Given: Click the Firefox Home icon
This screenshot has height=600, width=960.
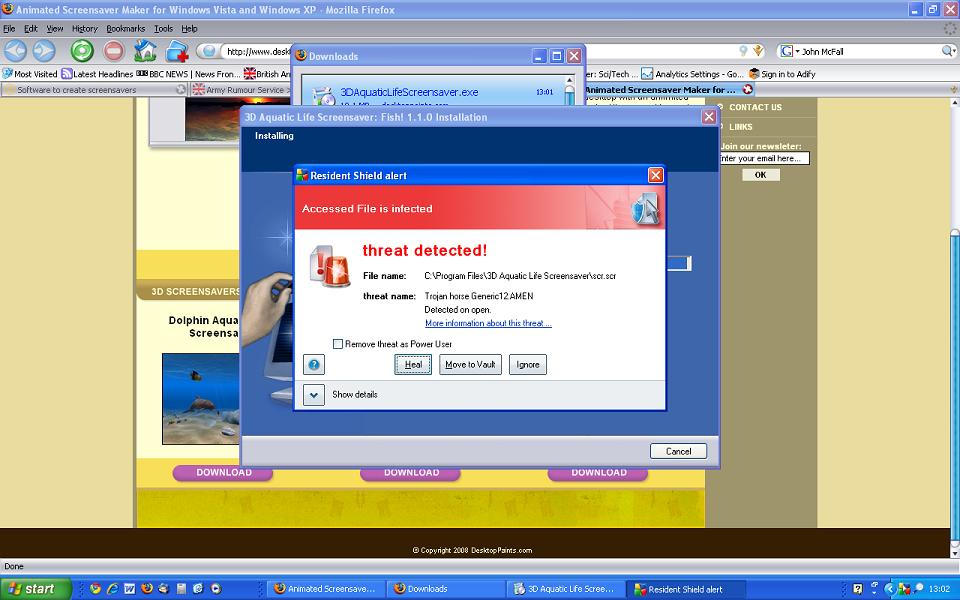Looking at the screenshot, I should tap(146, 49).
